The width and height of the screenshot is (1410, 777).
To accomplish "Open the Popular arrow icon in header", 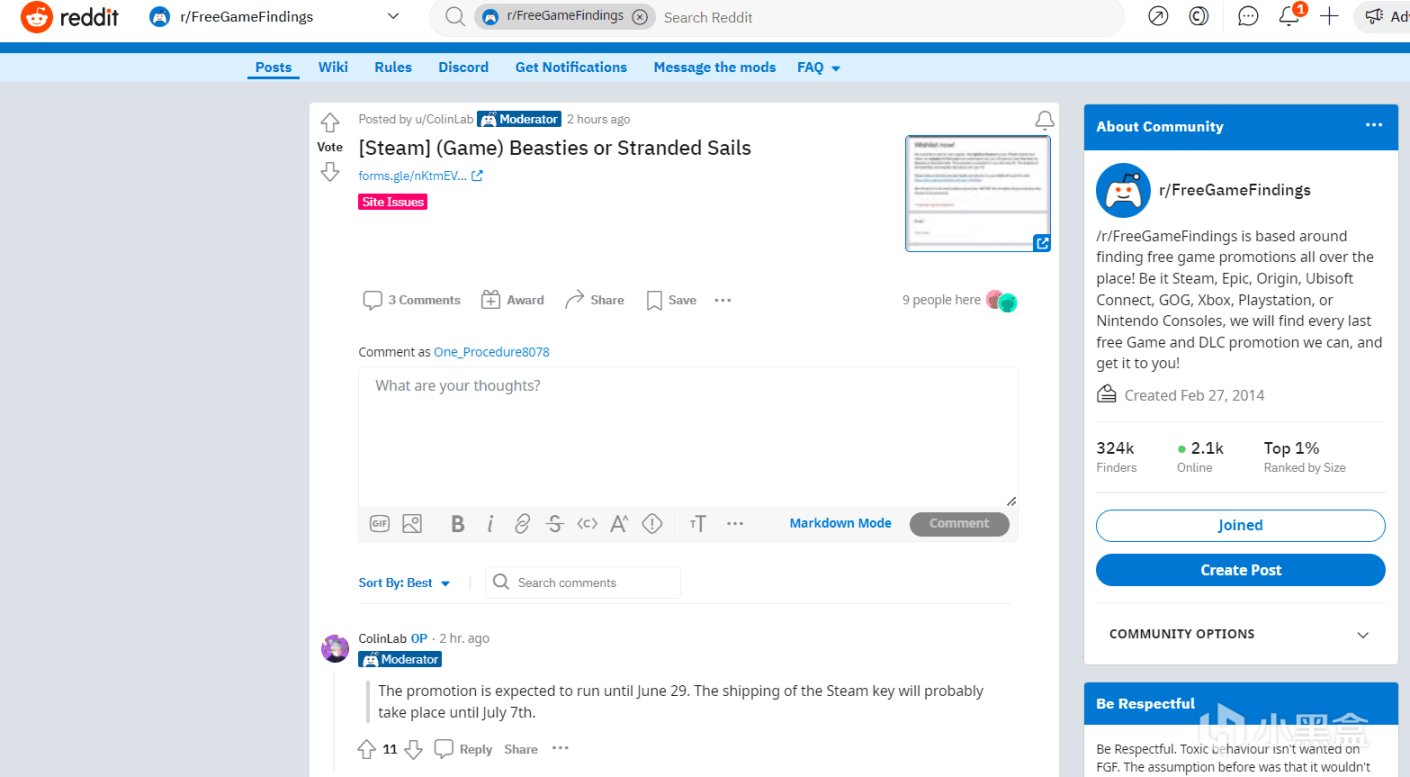I will tap(1158, 16).
